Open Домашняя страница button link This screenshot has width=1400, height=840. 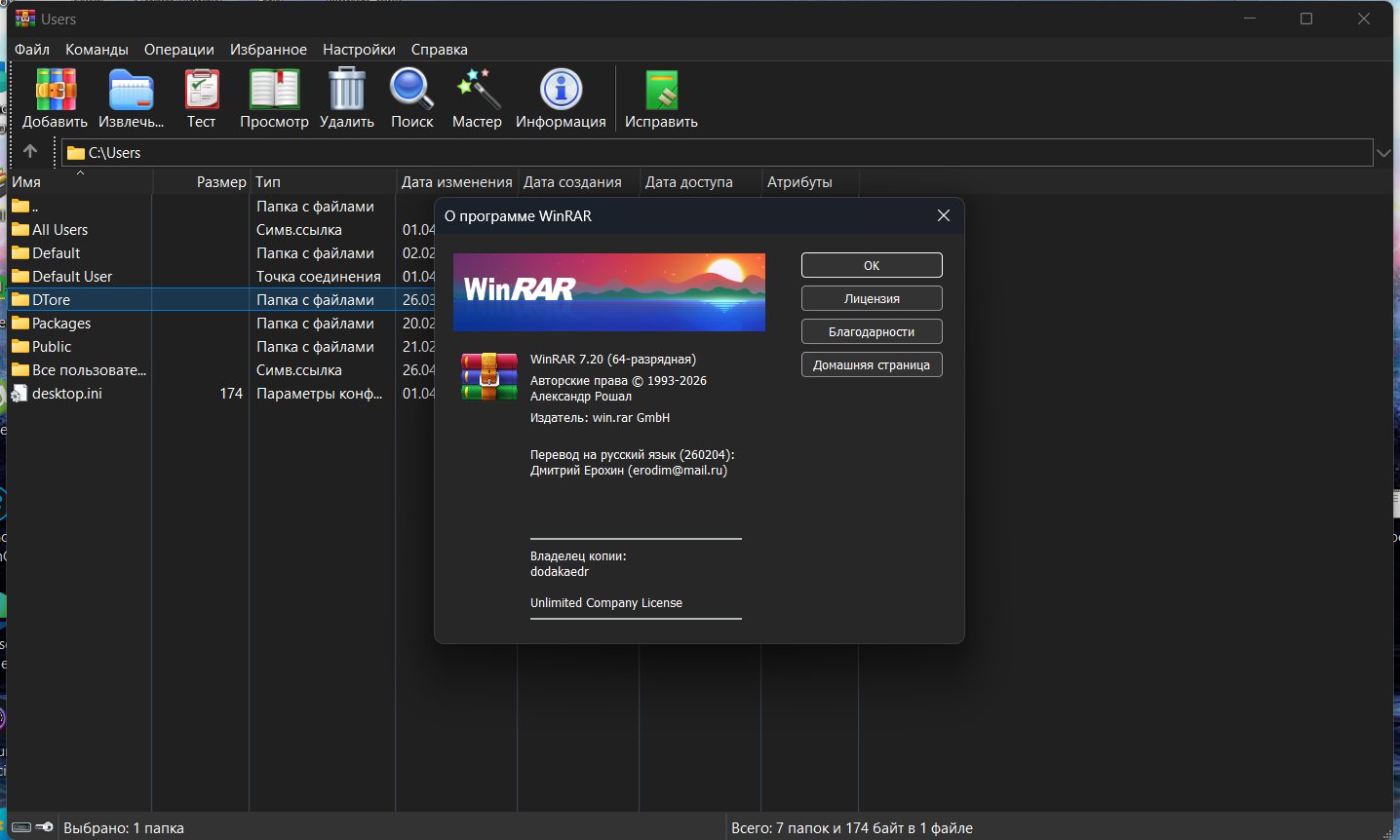872,365
